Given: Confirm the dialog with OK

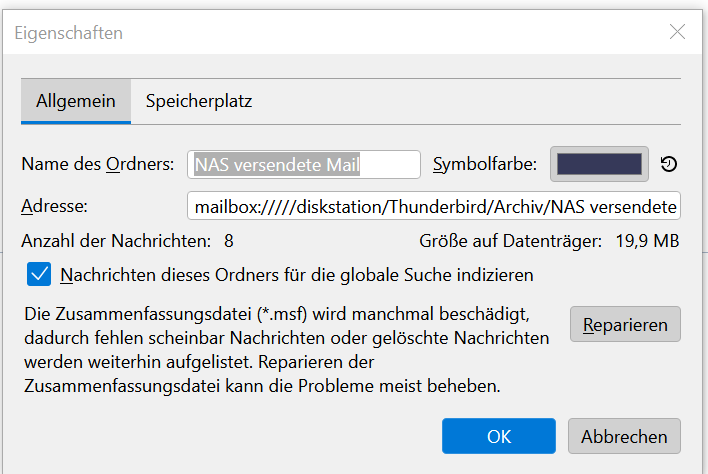Looking at the screenshot, I should click(498, 436).
